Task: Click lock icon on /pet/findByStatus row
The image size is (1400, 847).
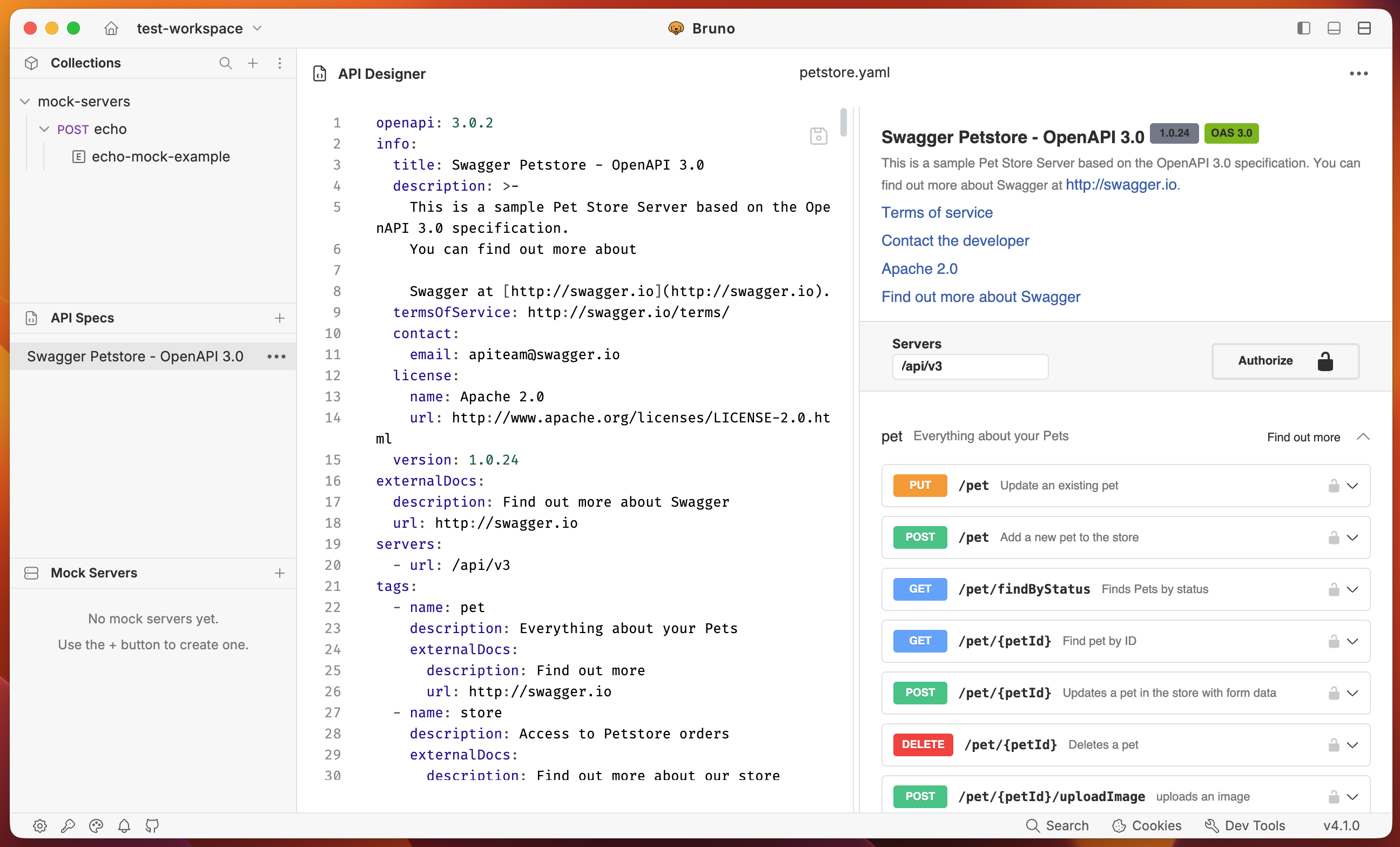Action: [1334, 589]
